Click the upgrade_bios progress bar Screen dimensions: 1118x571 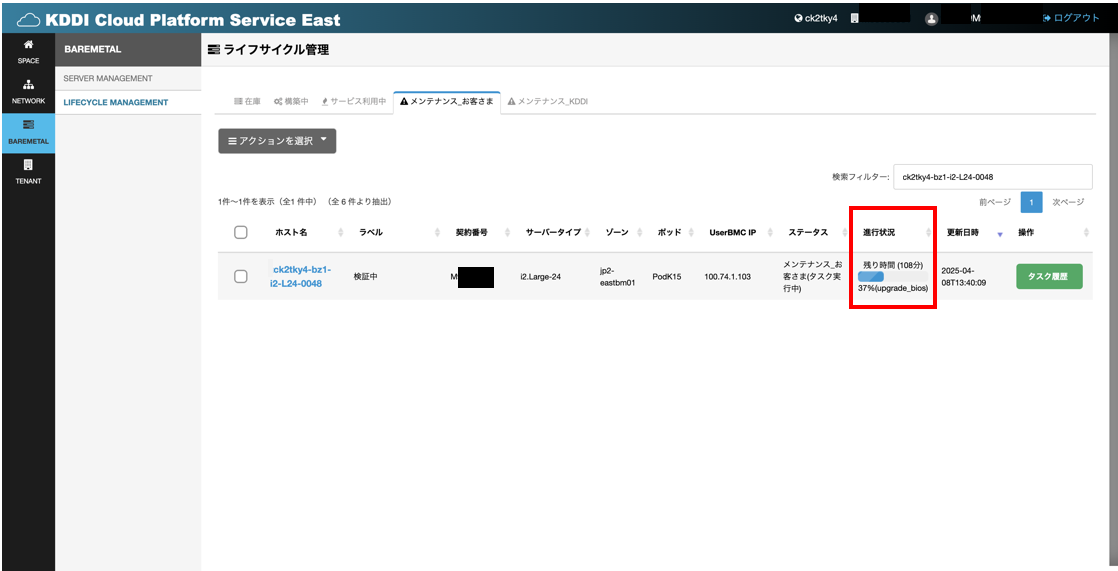[x=893, y=277]
